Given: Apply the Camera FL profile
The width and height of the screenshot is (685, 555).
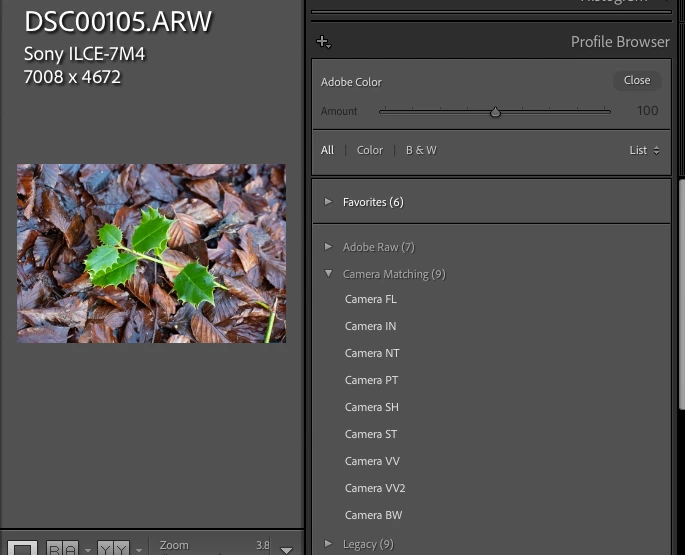Looking at the screenshot, I should [x=370, y=299].
